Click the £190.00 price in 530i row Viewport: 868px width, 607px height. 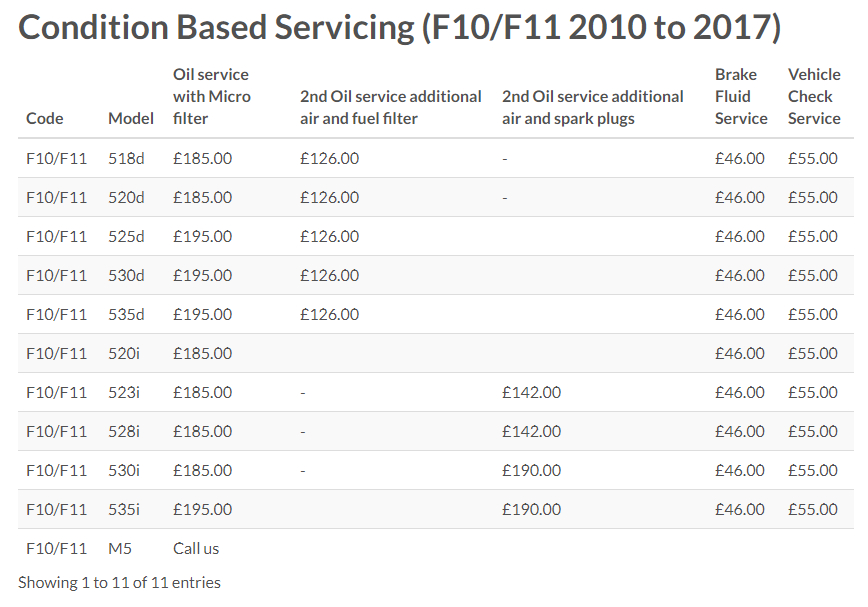(x=531, y=470)
